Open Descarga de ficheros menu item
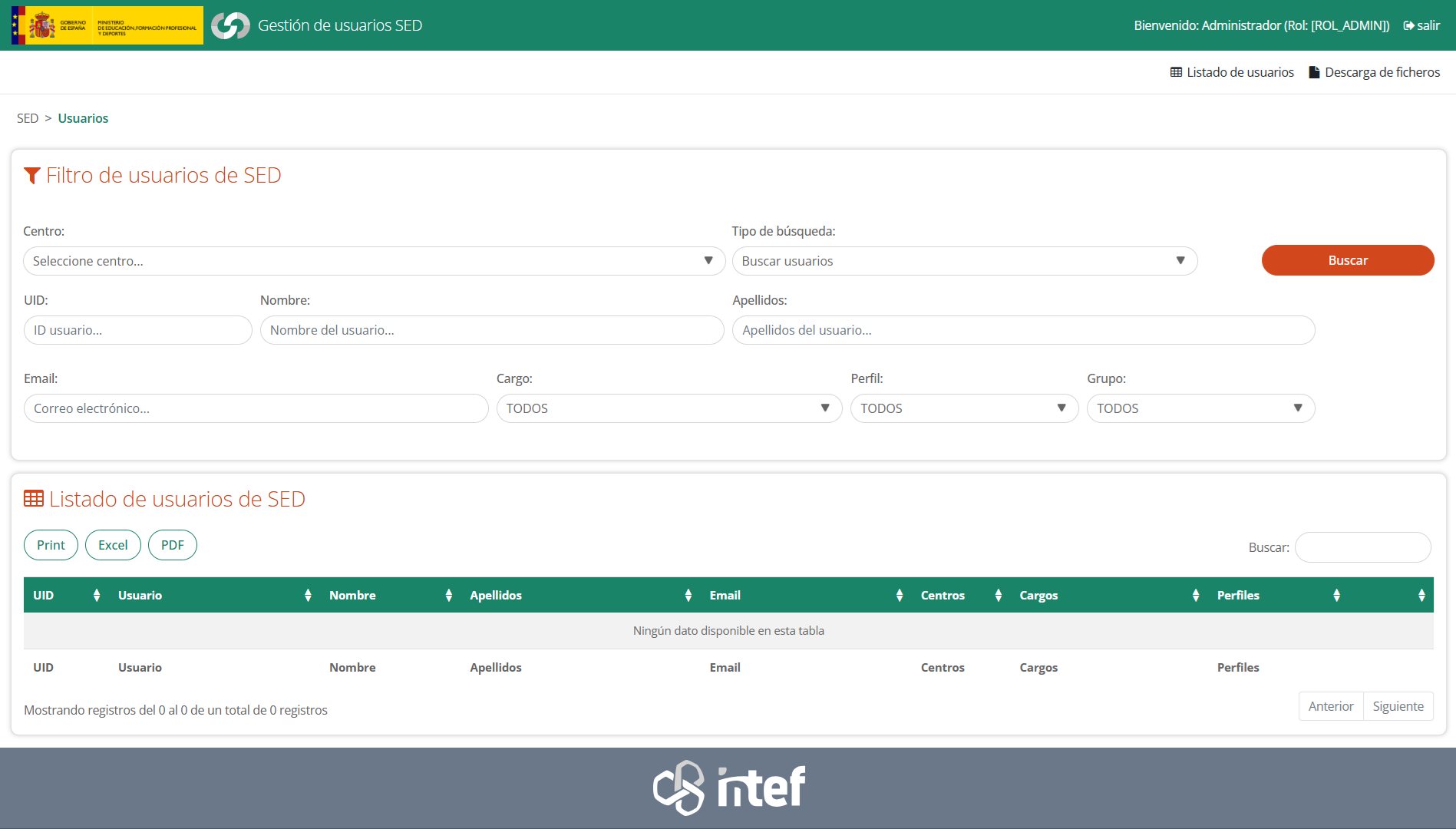 point(1374,72)
